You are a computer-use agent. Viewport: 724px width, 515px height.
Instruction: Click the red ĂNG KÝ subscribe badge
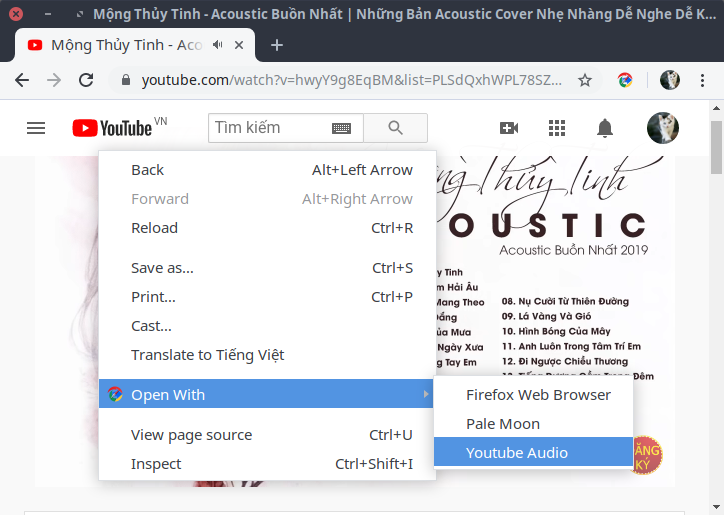point(647,456)
